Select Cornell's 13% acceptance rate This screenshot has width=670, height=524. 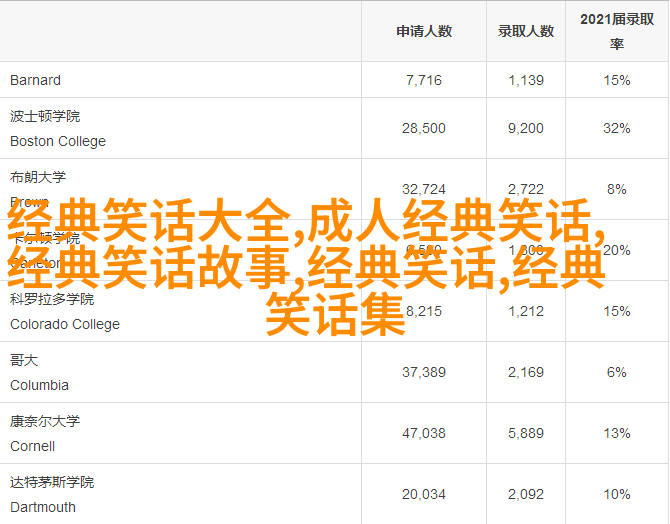pos(617,433)
